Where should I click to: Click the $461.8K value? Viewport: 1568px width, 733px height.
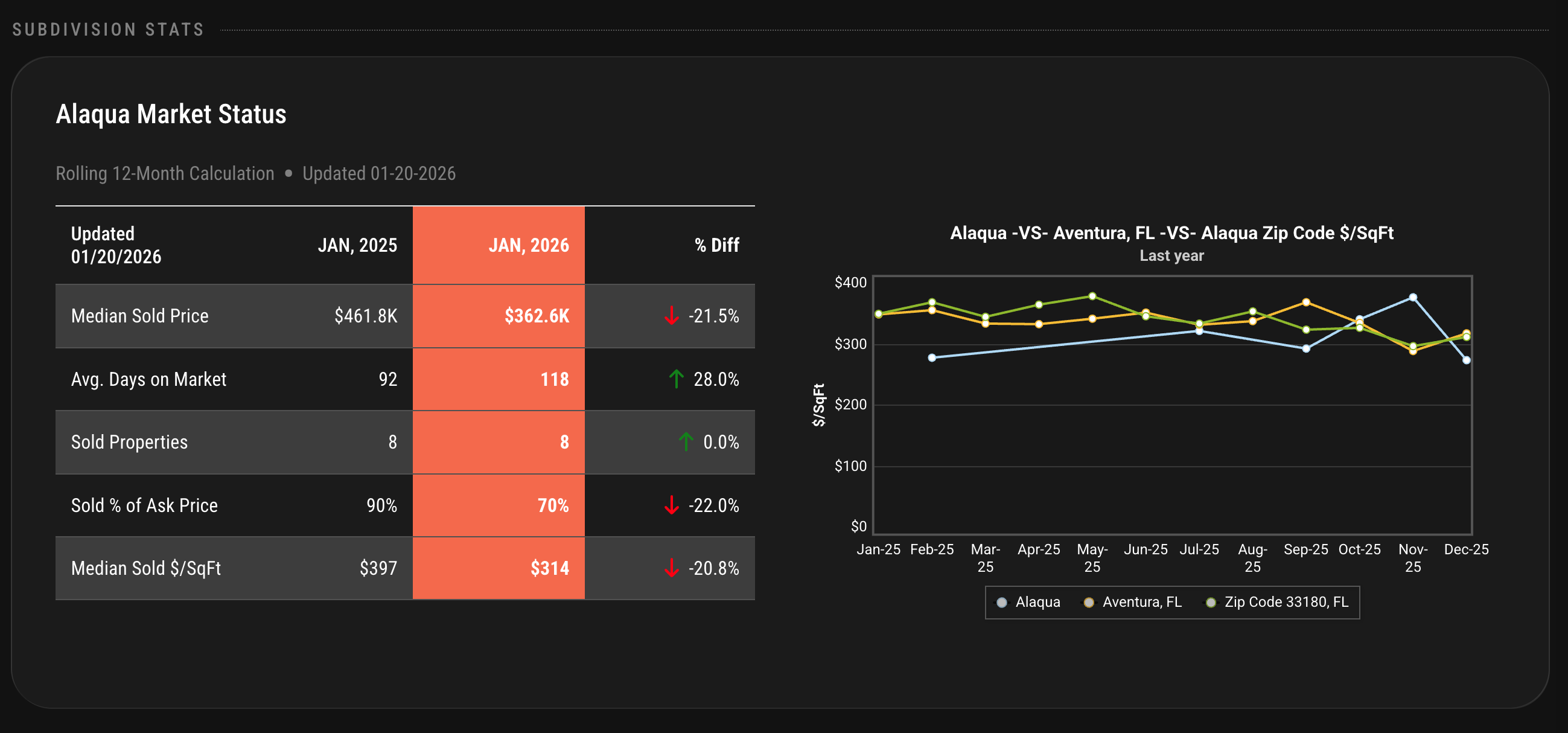coord(366,315)
